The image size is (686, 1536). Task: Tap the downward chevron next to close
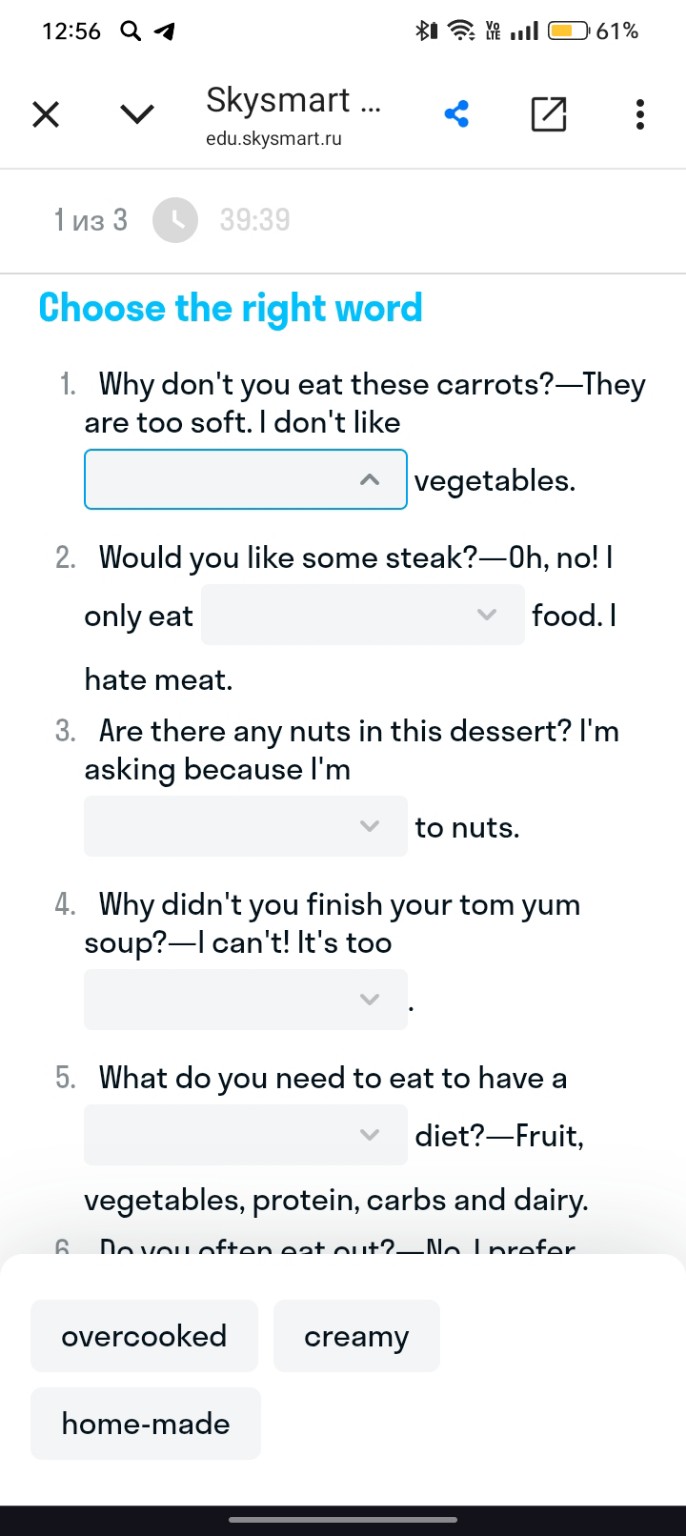click(x=137, y=115)
